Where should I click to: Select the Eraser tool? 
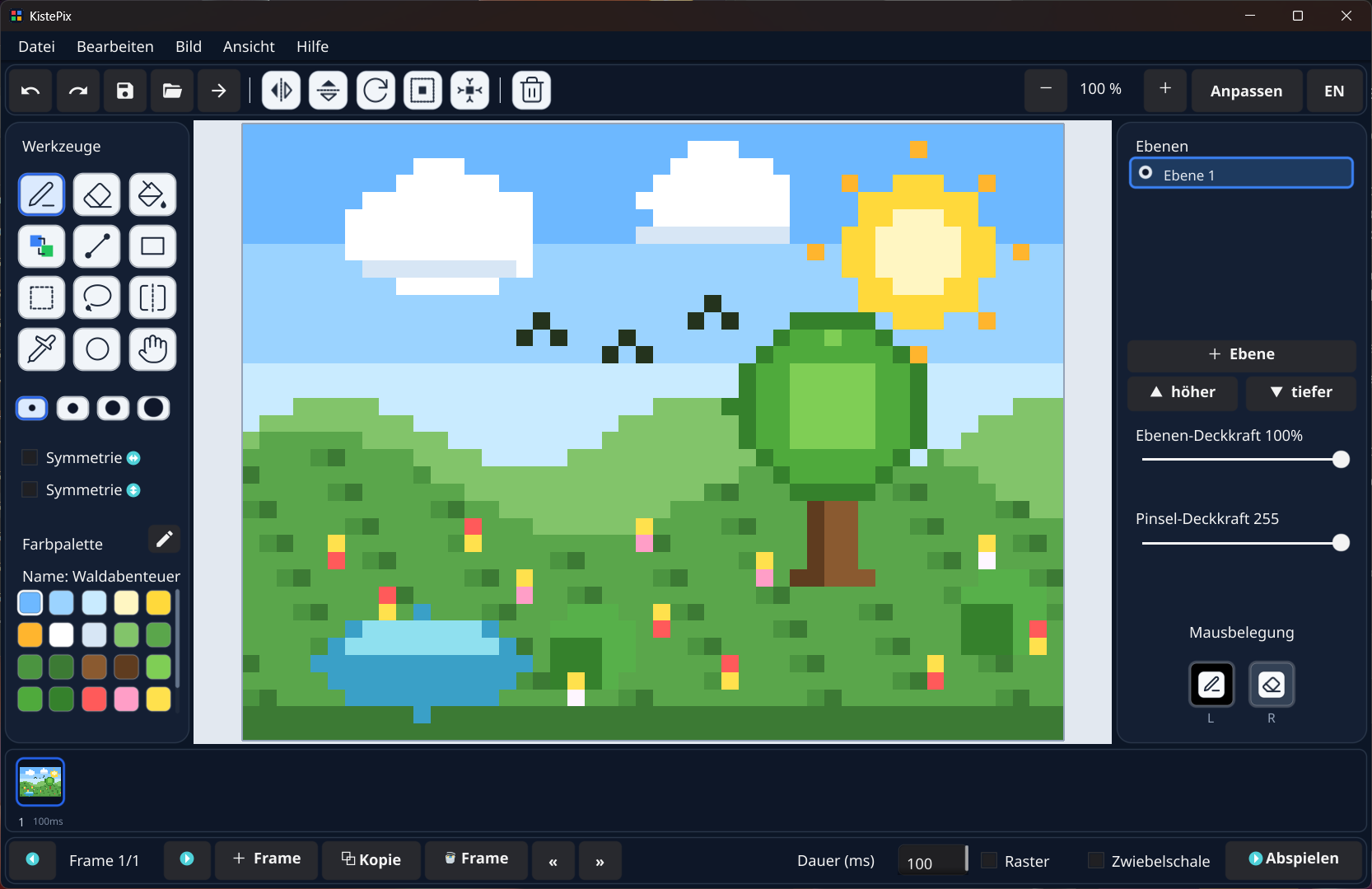pos(97,195)
